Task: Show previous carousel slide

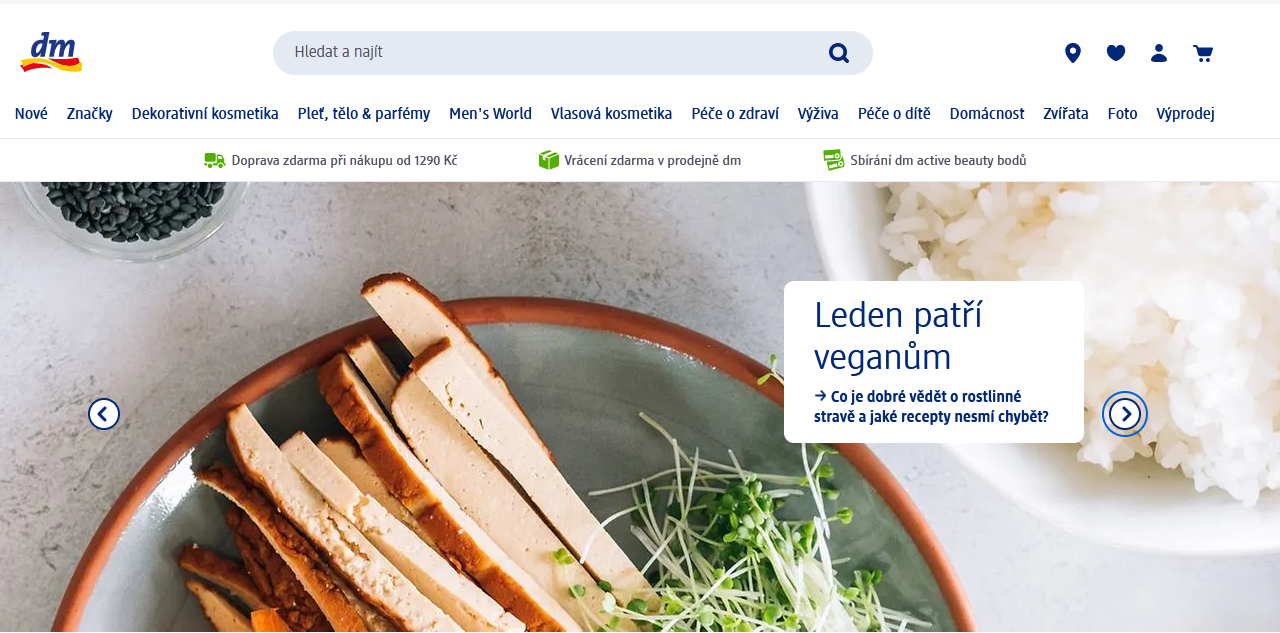Action: tap(104, 414)
